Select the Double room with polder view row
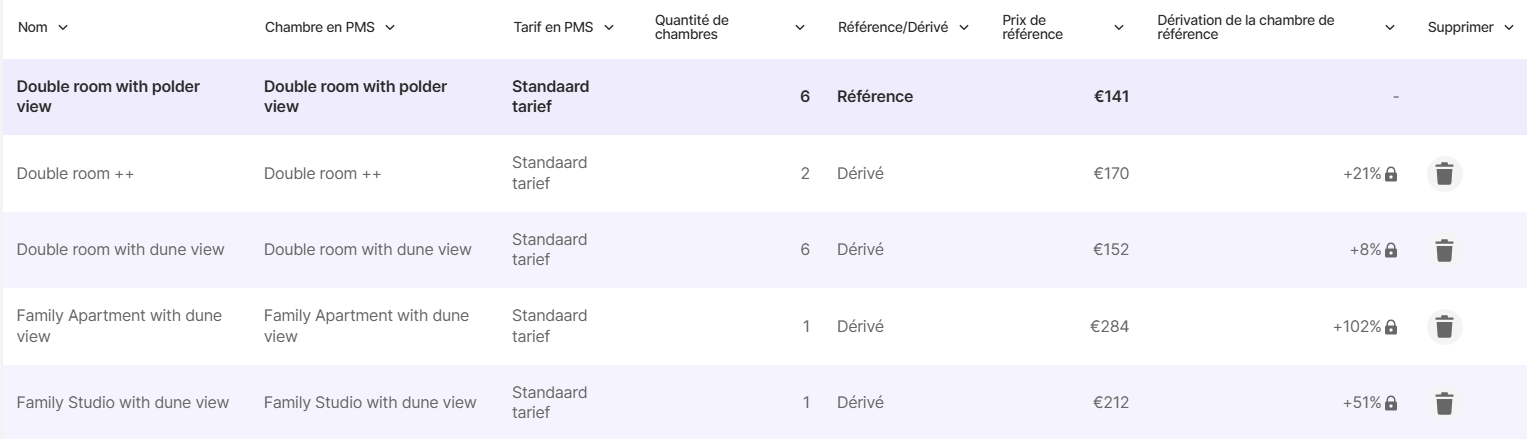 tap(109, 97)
